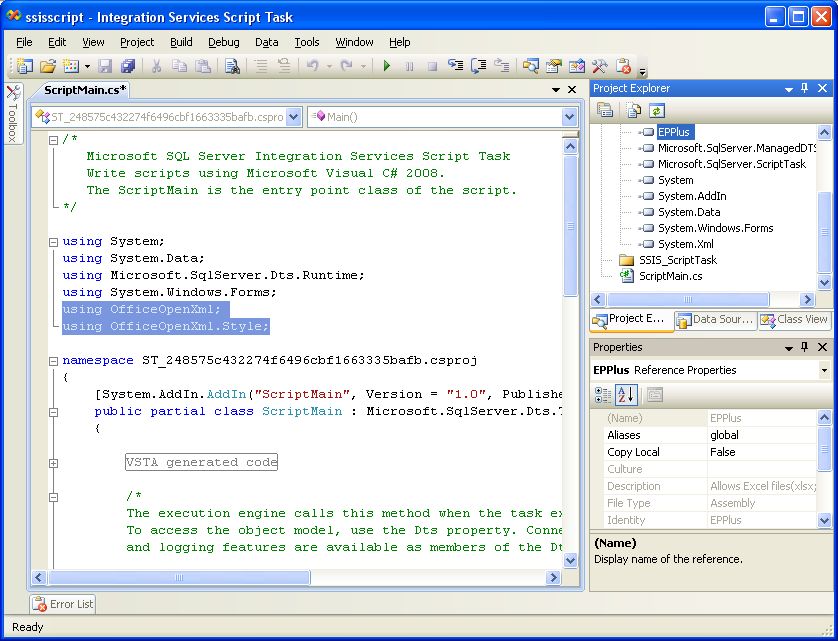Toggle auto-hide pin on Project Explorer

[x=805, y=88]
